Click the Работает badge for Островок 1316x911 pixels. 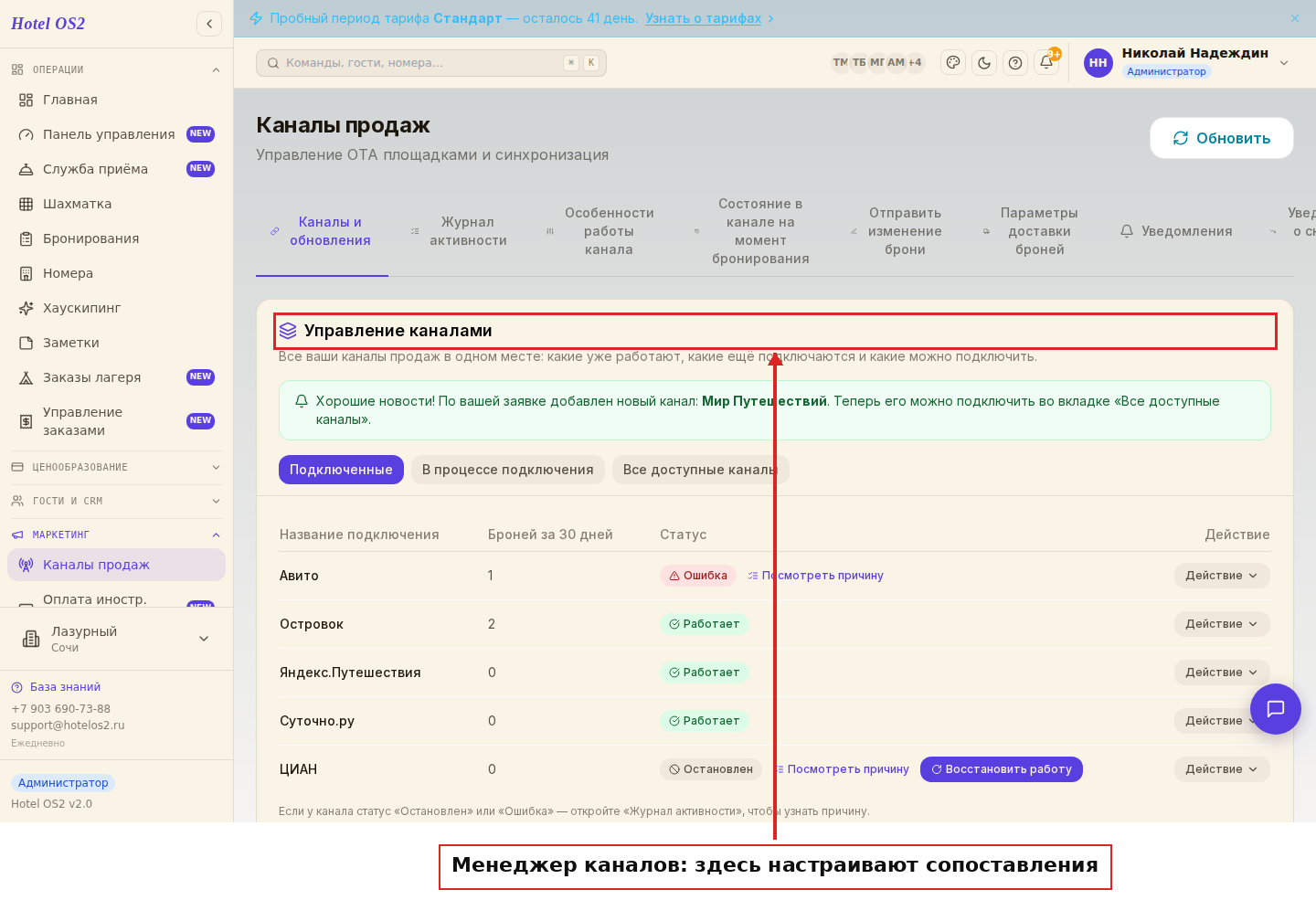(x=705, y=624)
